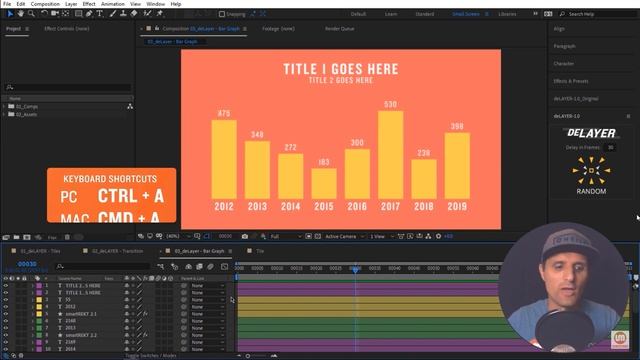The width and height of the screenshot is (640, 360).
Task: Select the Zoom magnifier tool
Action: [x=31, y=14]
